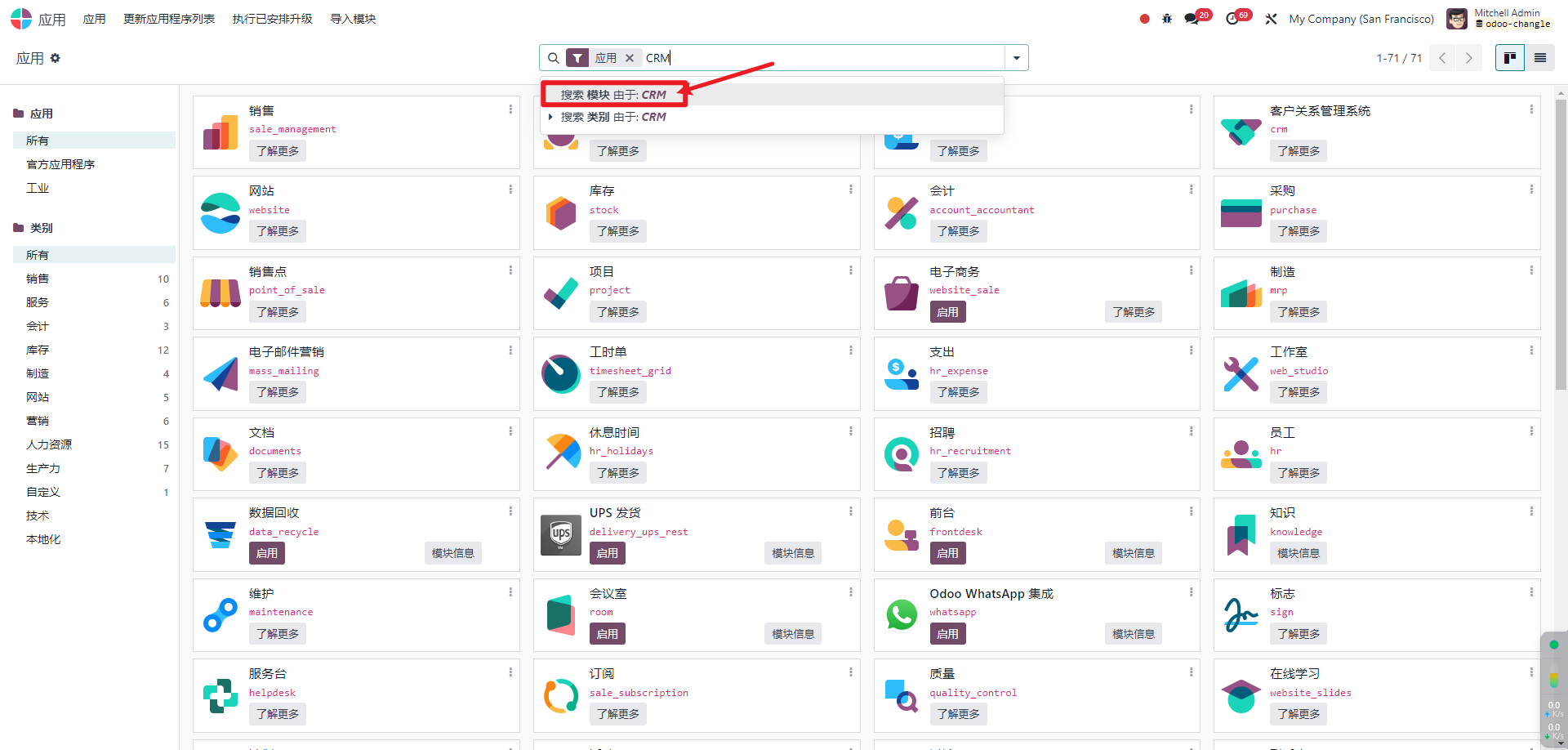Open 模块信息 for 知识 module
Viewport: 1568px width, 750px height.
tap(1298, 553)
